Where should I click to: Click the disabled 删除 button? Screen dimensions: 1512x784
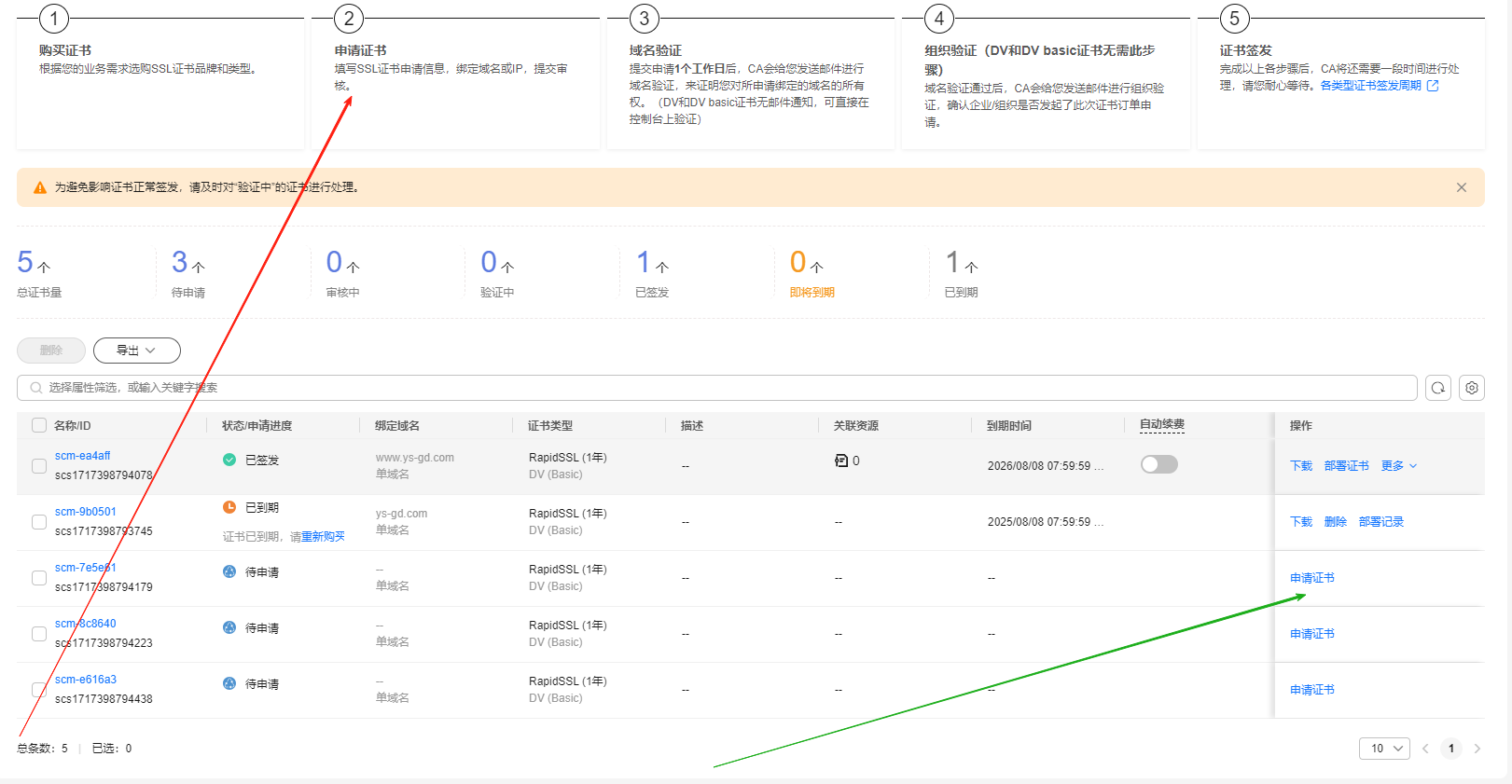tap(51, 351)
